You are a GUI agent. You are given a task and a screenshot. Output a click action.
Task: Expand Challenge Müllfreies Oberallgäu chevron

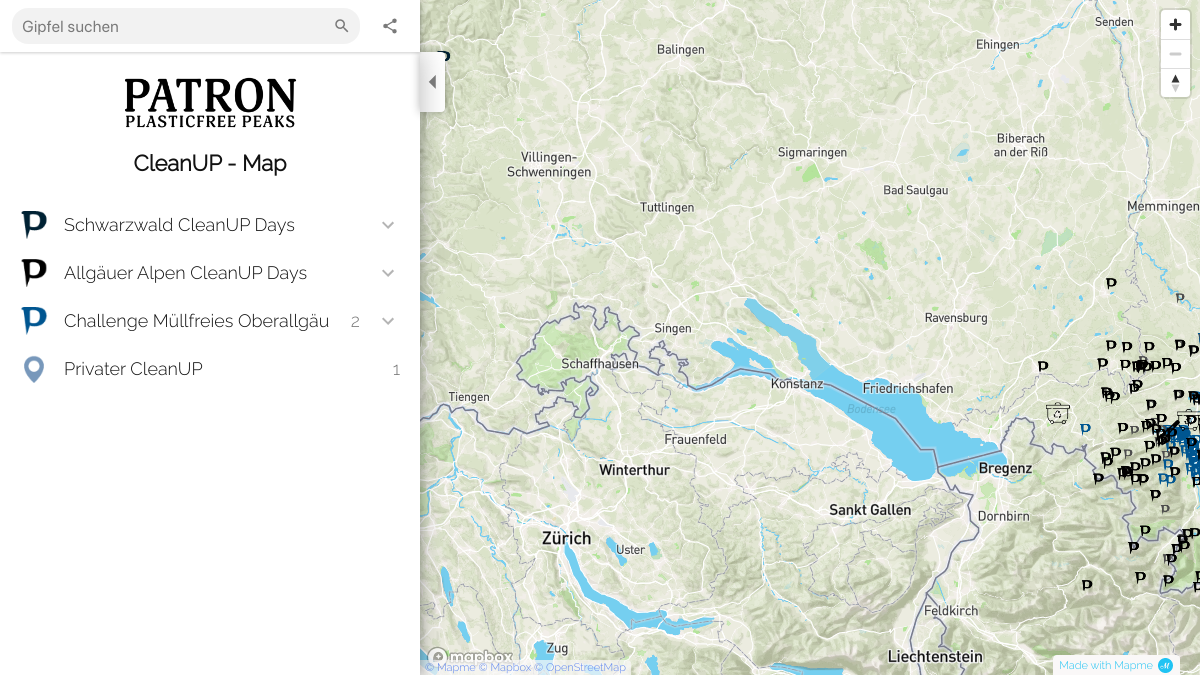(388, 321)
